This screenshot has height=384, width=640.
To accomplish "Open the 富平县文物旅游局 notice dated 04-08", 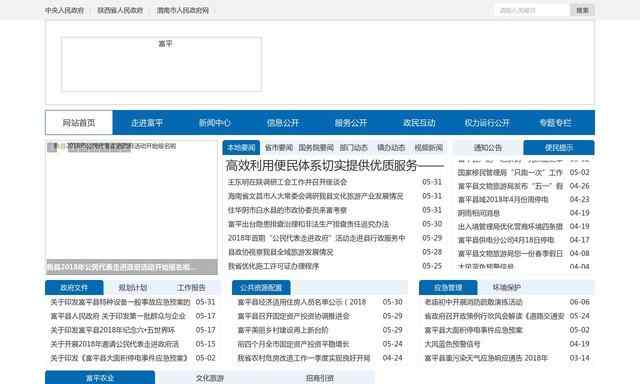I will pos(510,253).
